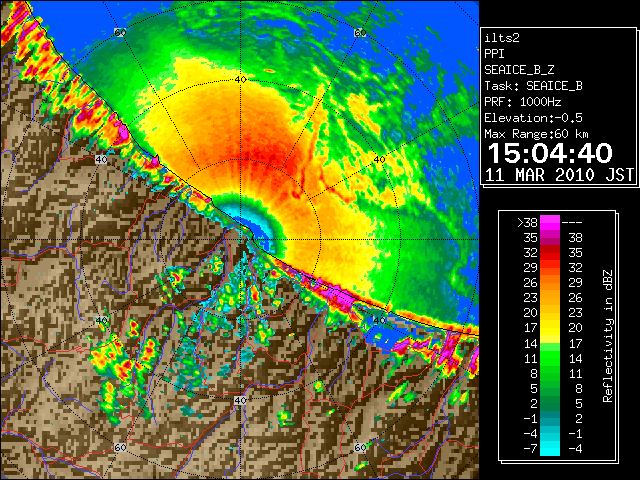Screen dimensions: 640x480
Task: Pick the magenta swatch beside '>38'
Action: pyautogui.click(x=550, y=222)
